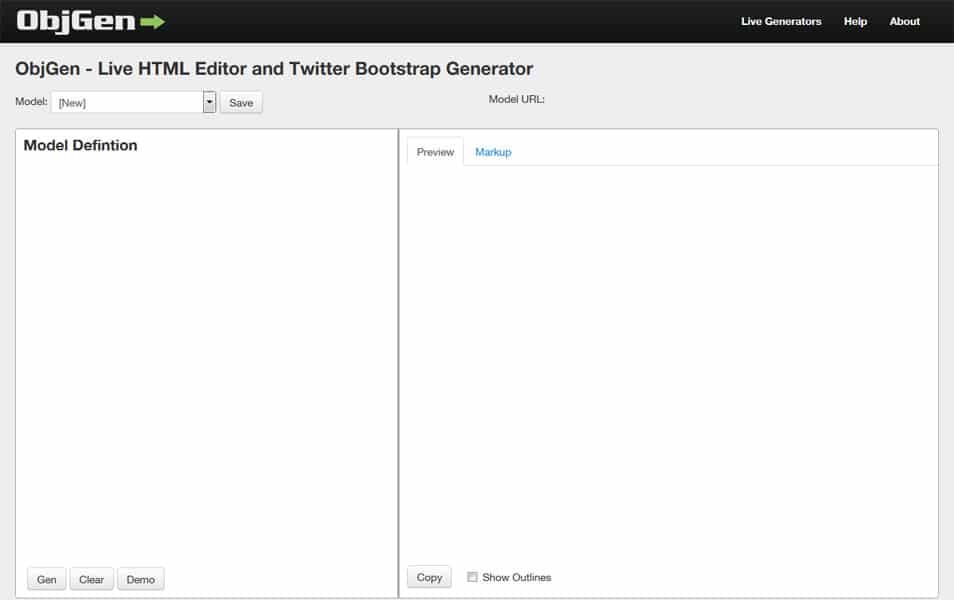954x600 pixels.
Task: Open the Live Generators menu
Action: coord(780,22)
